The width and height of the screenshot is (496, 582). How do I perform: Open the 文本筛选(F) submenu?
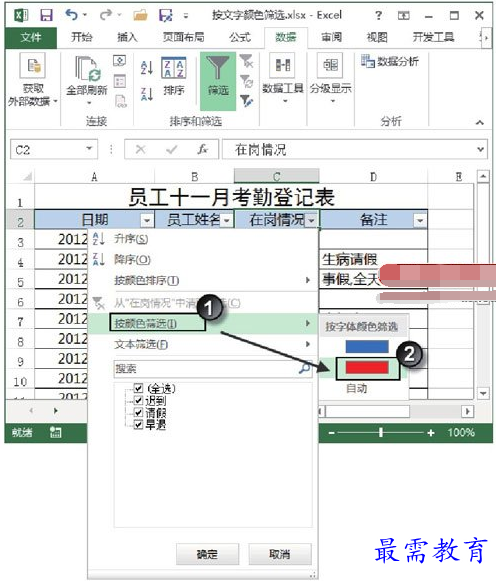[x=203, y=345]
